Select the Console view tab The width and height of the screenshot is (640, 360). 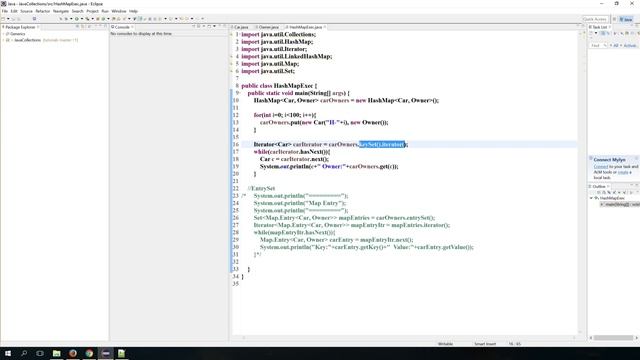122,27
